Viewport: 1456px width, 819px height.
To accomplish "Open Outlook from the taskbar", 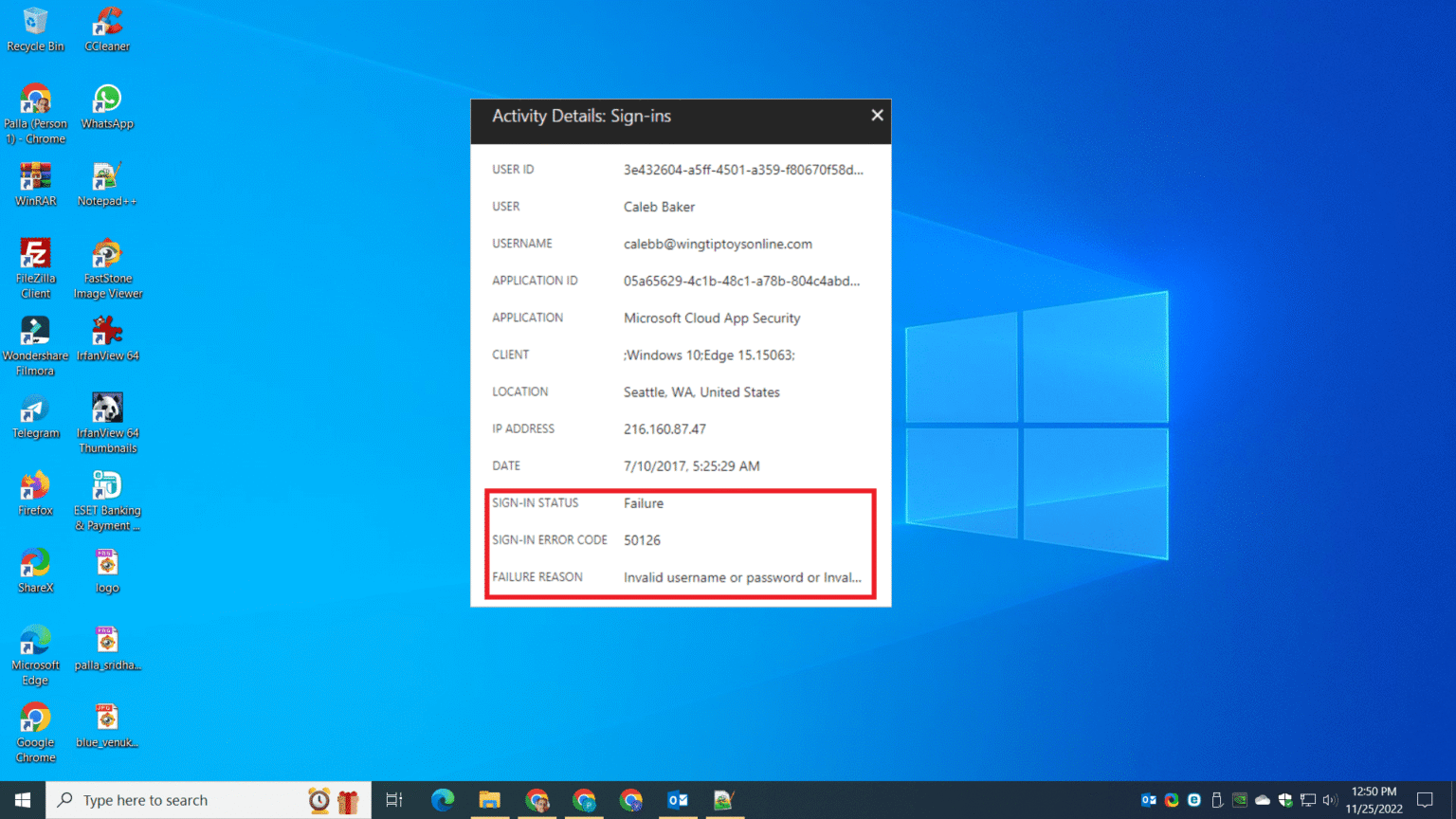I will (678, 799).
